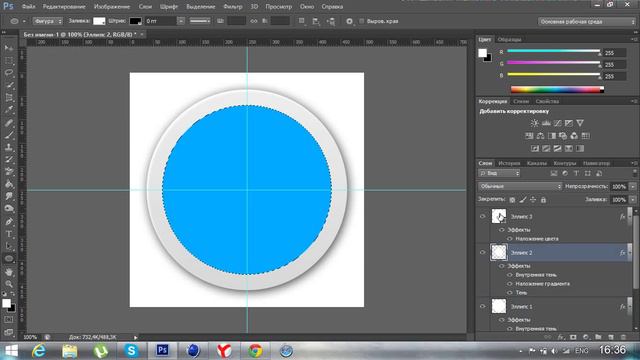Toggle lock all padlock icon
Screen dimensions: 640x360
(543, 200)
